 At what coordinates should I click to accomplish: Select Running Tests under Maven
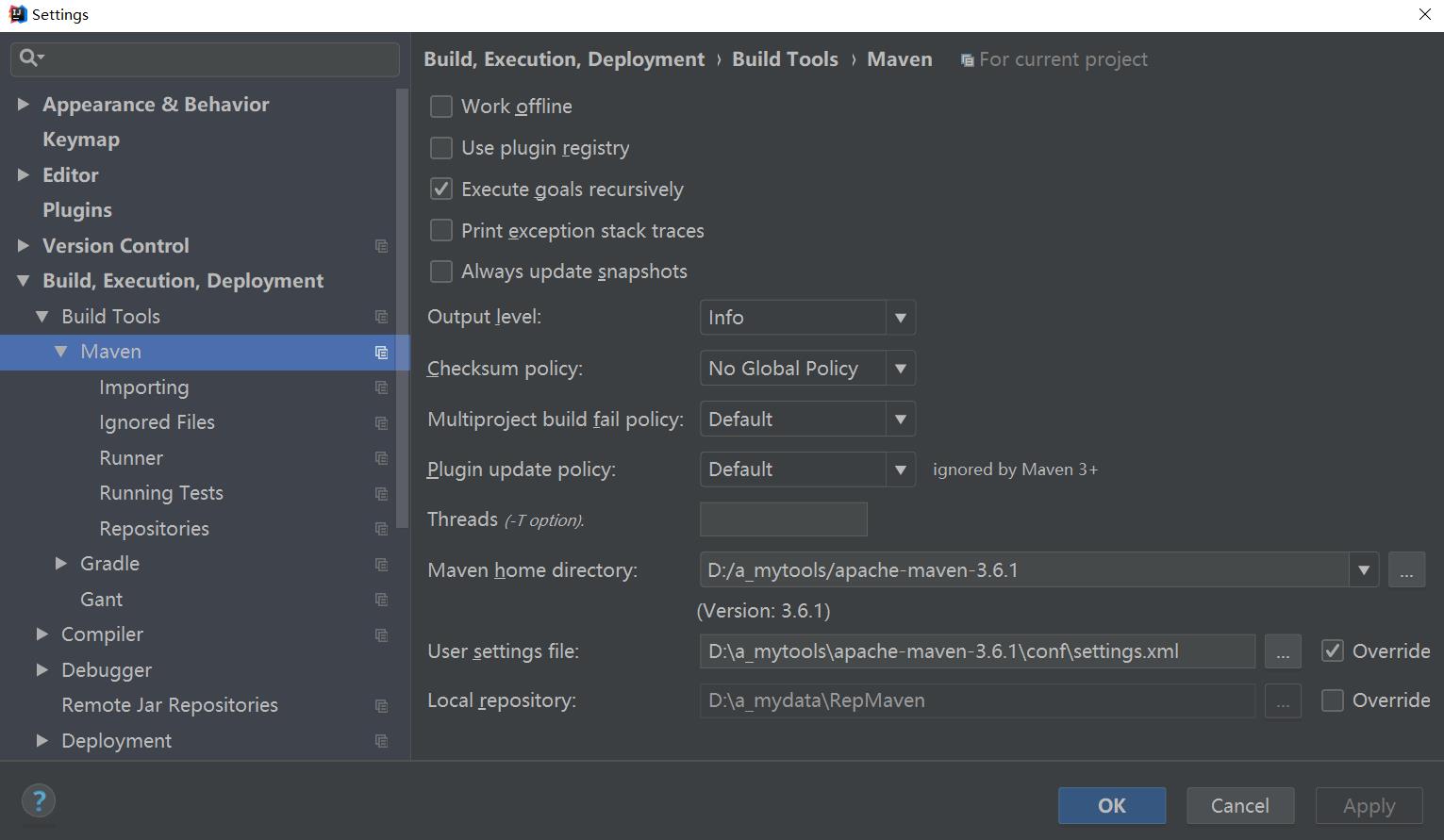[x=161, y=493]
